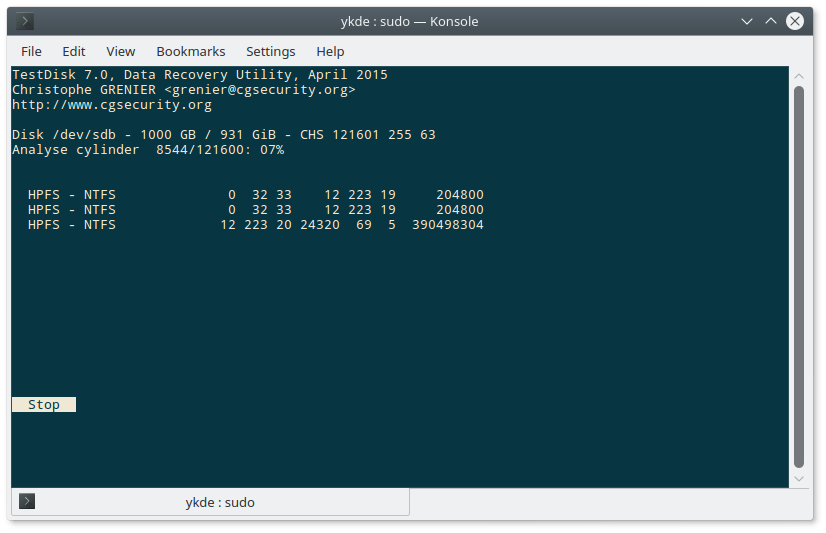Click the terminal icon on ykde : sudo tab
The height and width of the screenshot is (533, 826).
tap(27, 501)
